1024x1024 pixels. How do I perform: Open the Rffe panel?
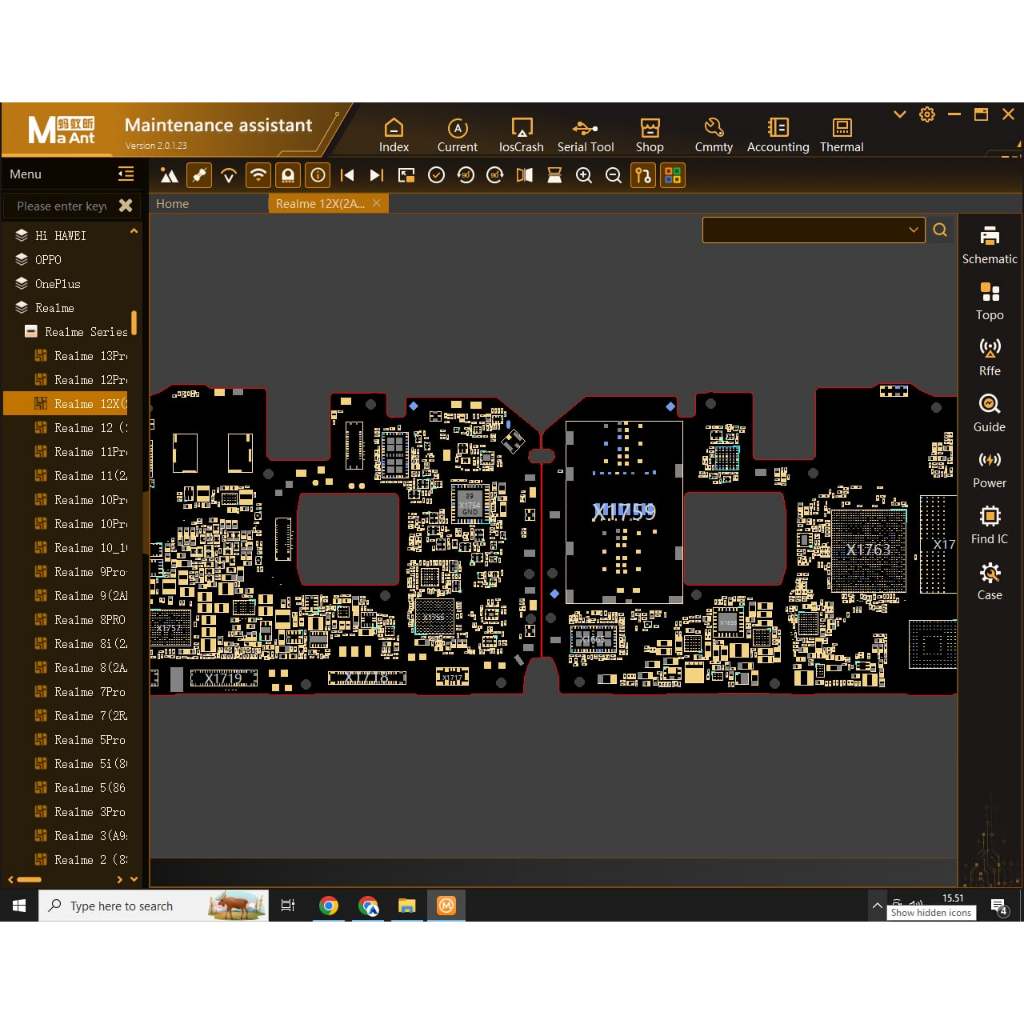989,356
